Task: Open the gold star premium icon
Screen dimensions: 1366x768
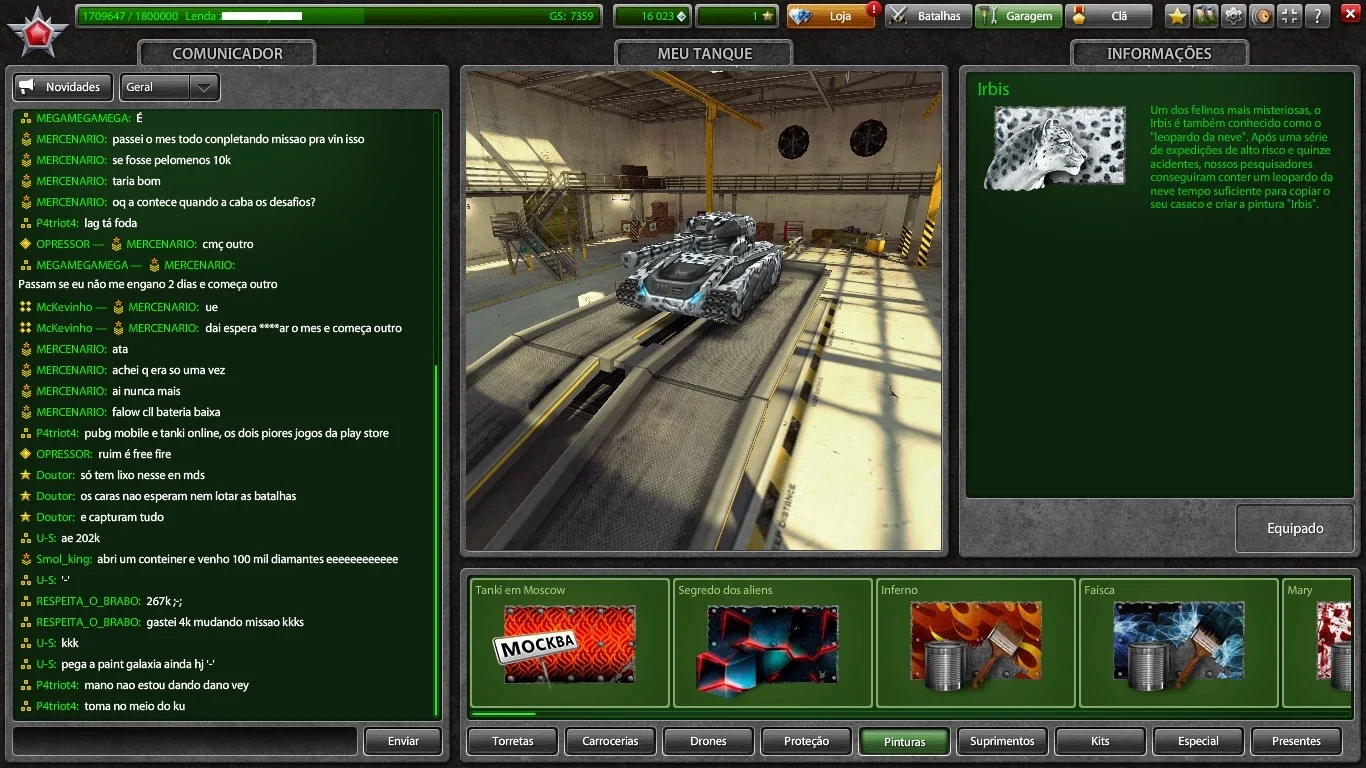Action: [x=1177, y=16]
